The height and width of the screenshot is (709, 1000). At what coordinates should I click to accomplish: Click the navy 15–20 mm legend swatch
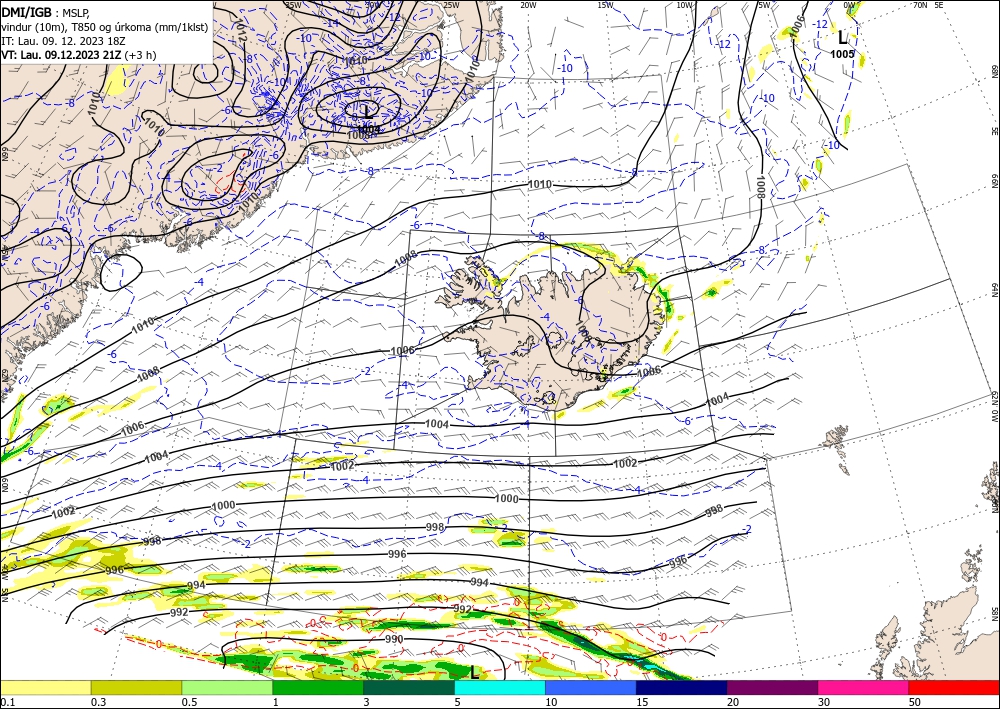point(682,687)
